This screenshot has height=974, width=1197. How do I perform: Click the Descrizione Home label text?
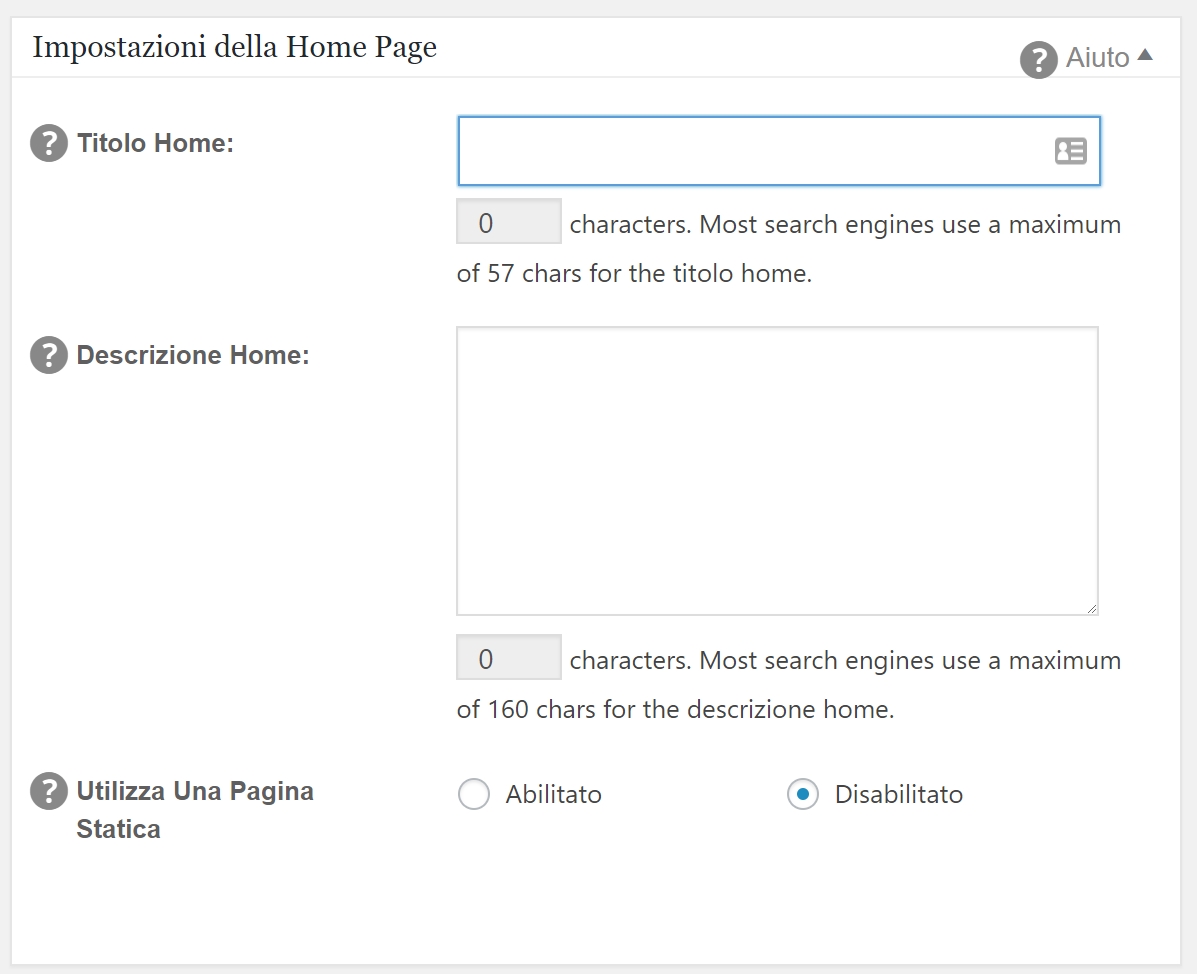pos(193,355)
